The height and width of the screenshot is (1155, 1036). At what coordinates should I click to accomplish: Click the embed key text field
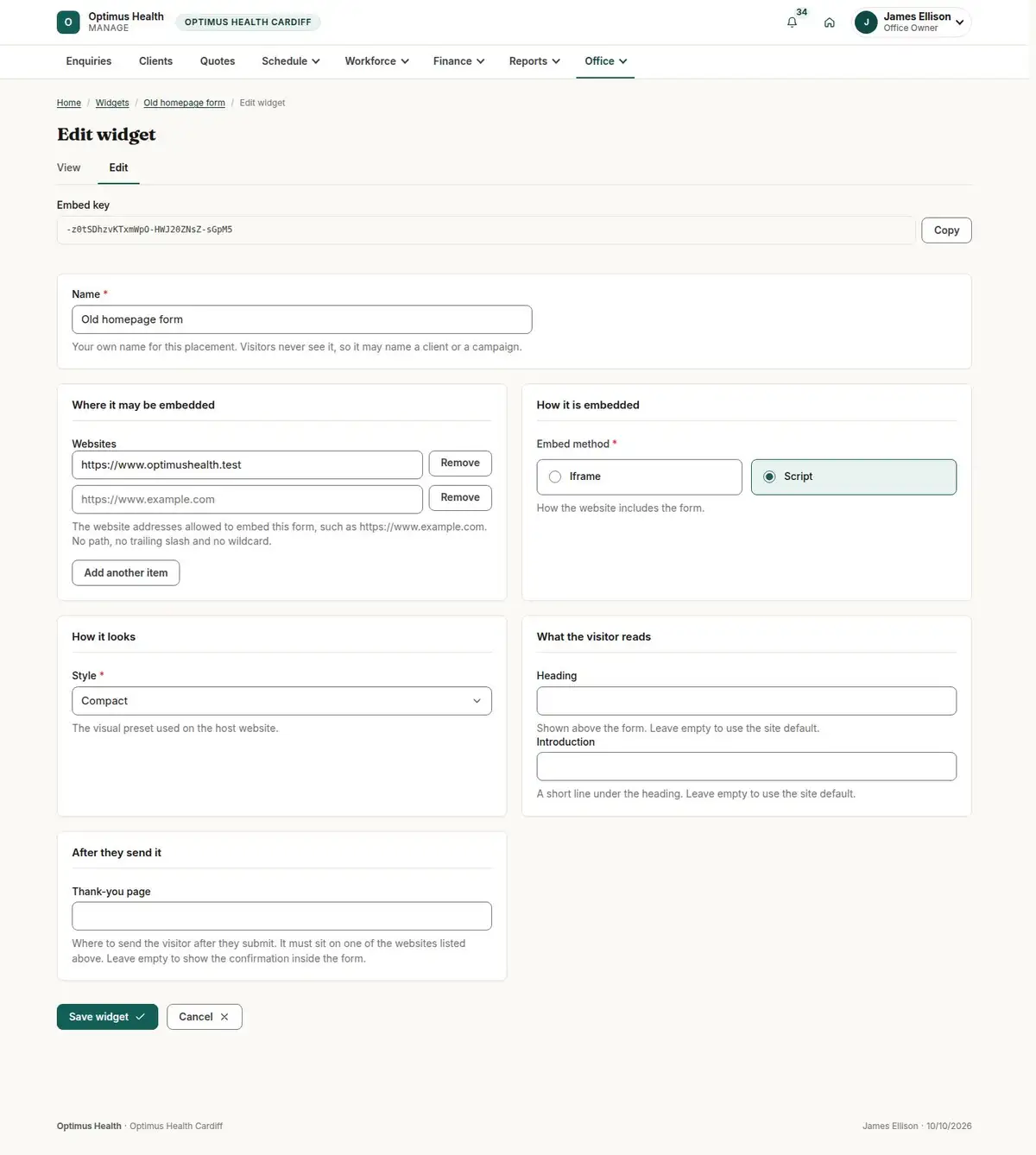[x=485, y=230]
